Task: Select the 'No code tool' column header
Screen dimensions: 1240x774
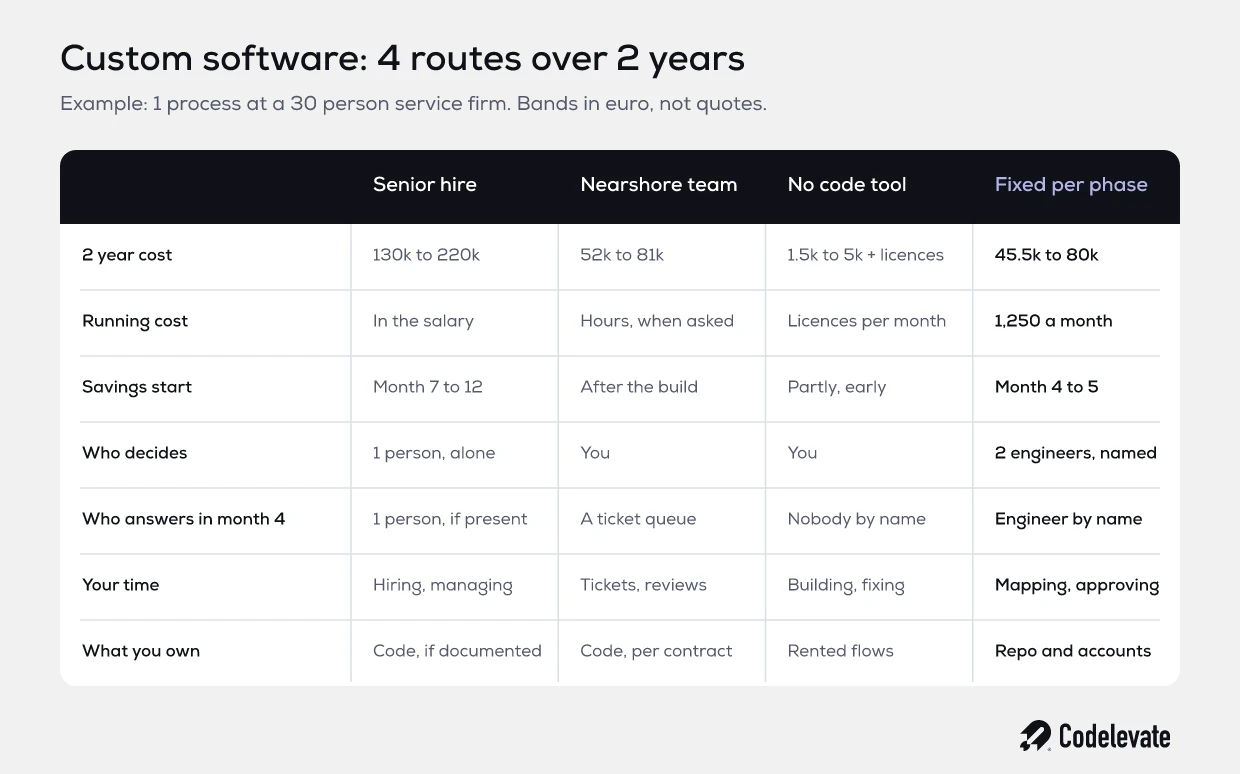Action: pos(847,185)
